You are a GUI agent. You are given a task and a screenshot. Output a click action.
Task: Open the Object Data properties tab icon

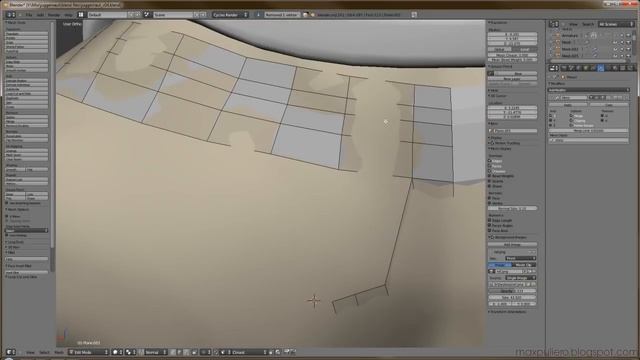point(608,68)
